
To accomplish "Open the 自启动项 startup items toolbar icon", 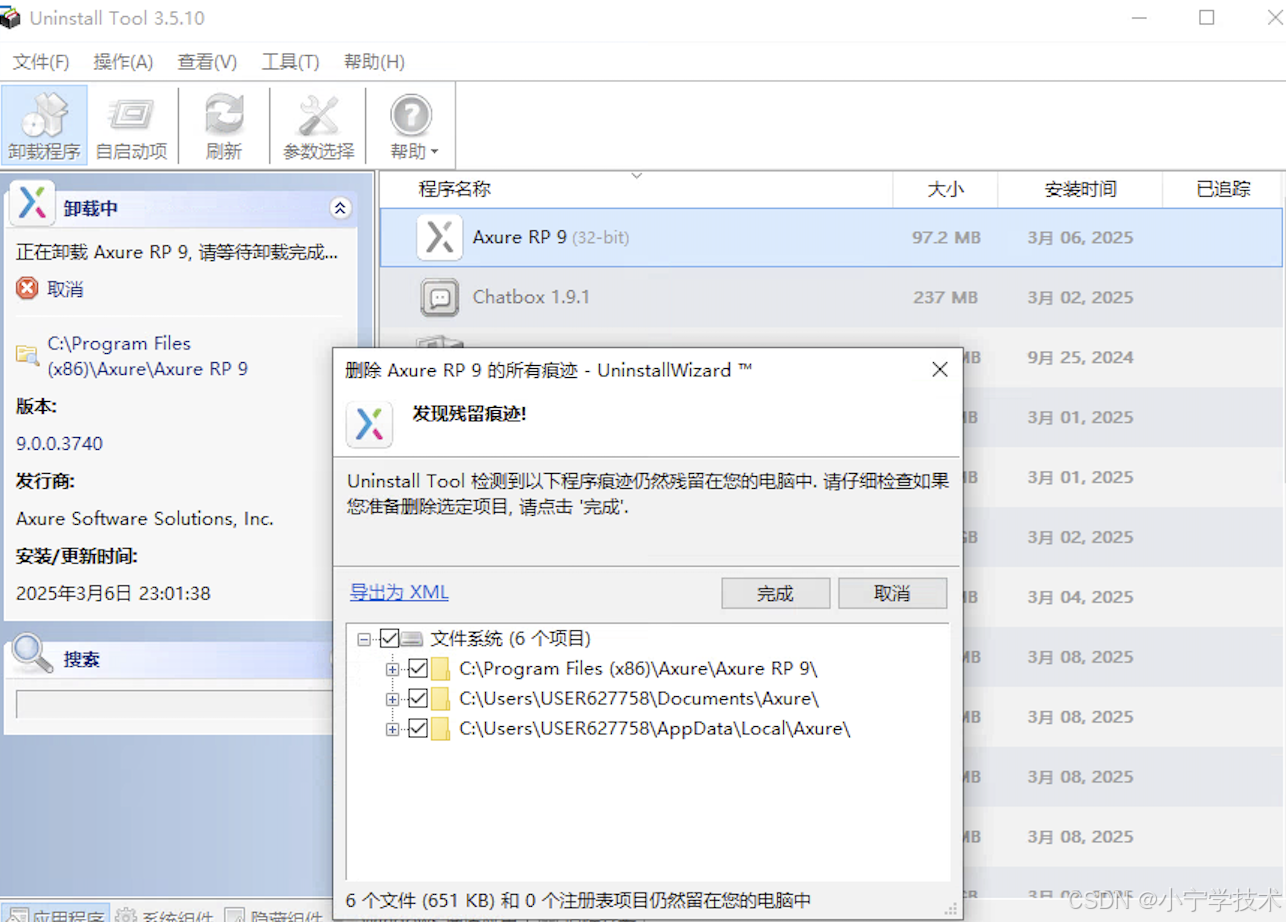I will pos(131,115).
